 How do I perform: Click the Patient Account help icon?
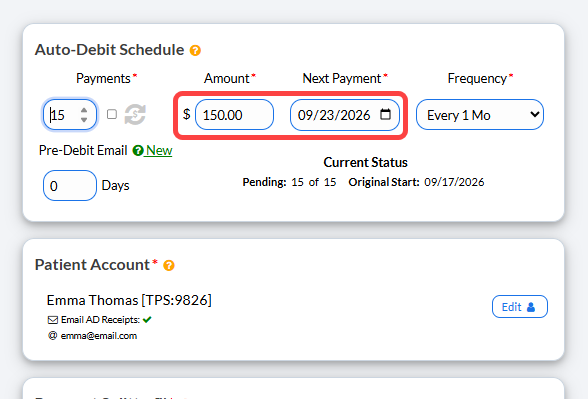(x=169, y=266)
